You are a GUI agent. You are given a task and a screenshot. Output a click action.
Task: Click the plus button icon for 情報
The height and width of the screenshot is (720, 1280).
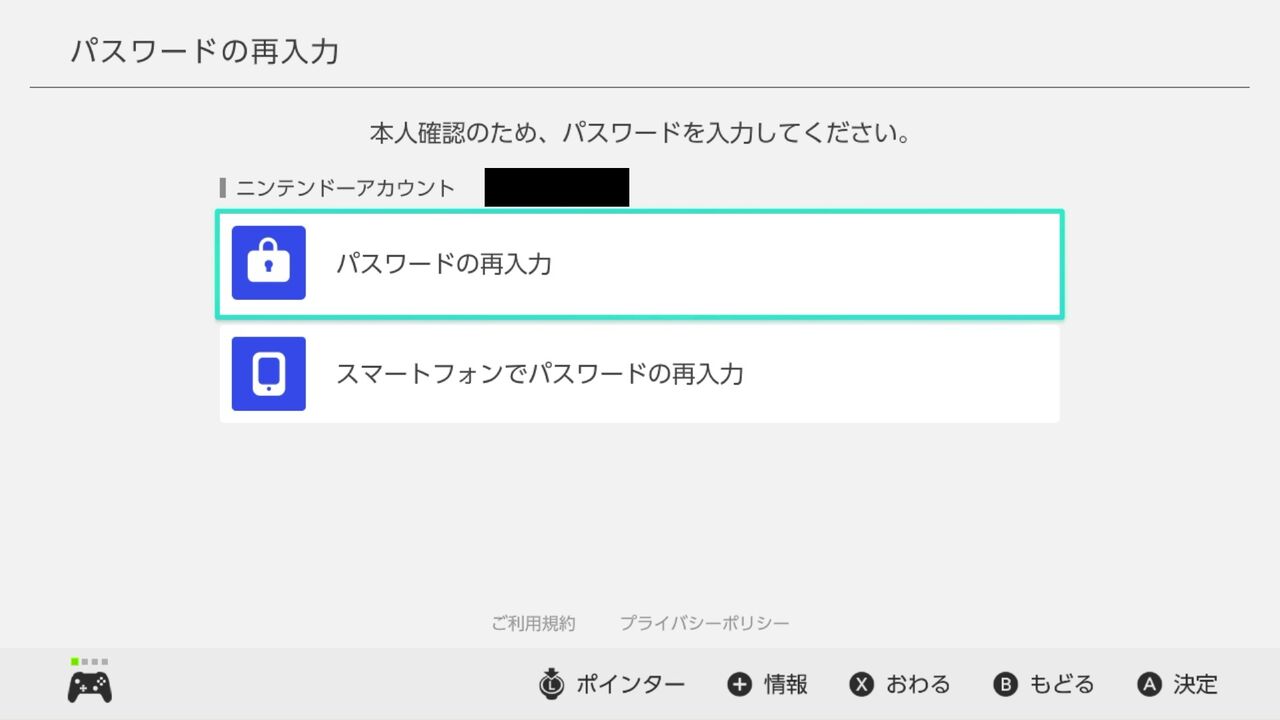click(739, 685)
